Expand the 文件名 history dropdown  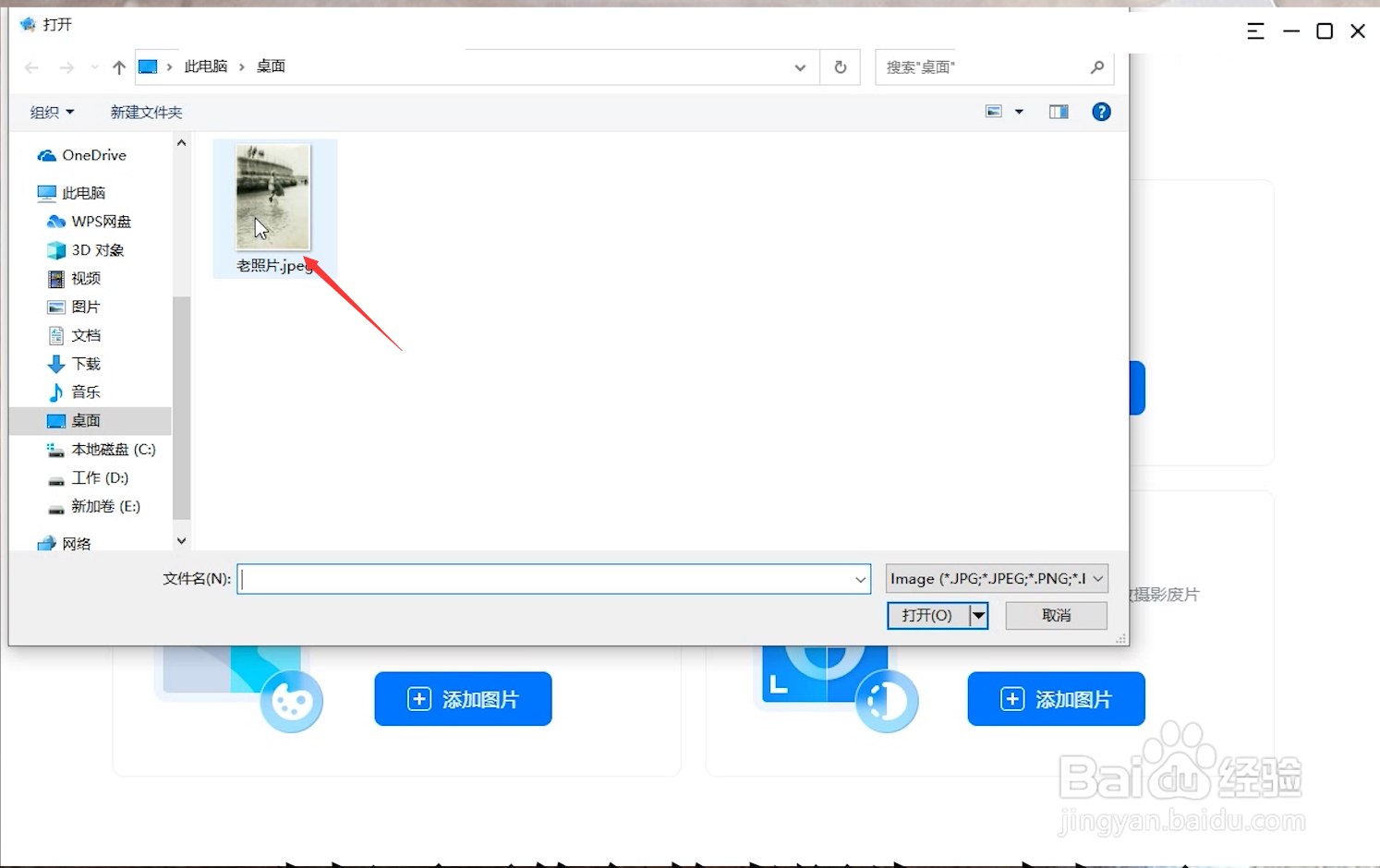861,579
